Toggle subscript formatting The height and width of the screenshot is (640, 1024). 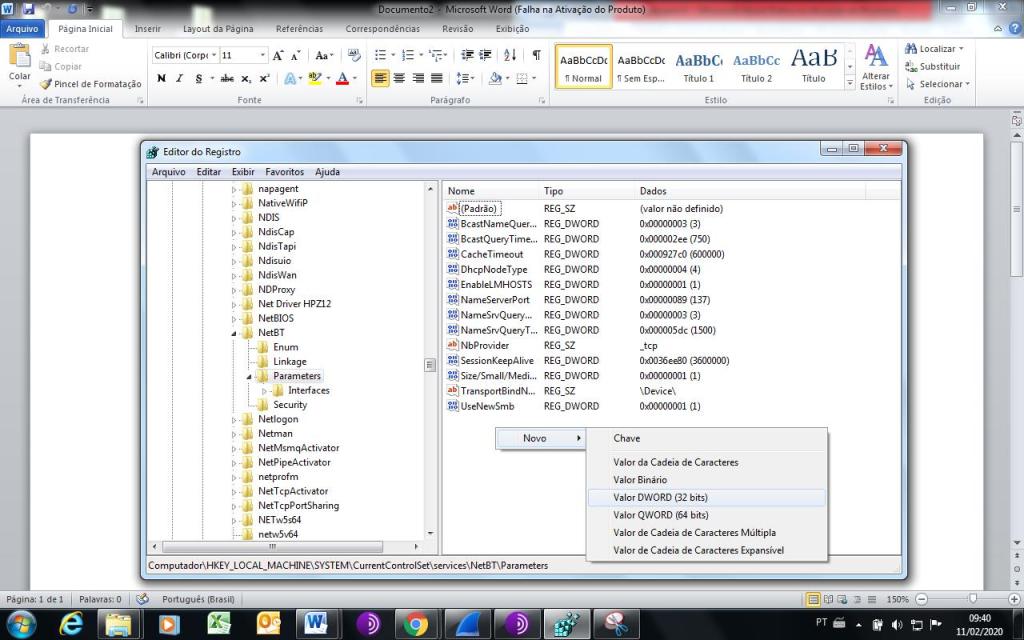click(247, 78)
